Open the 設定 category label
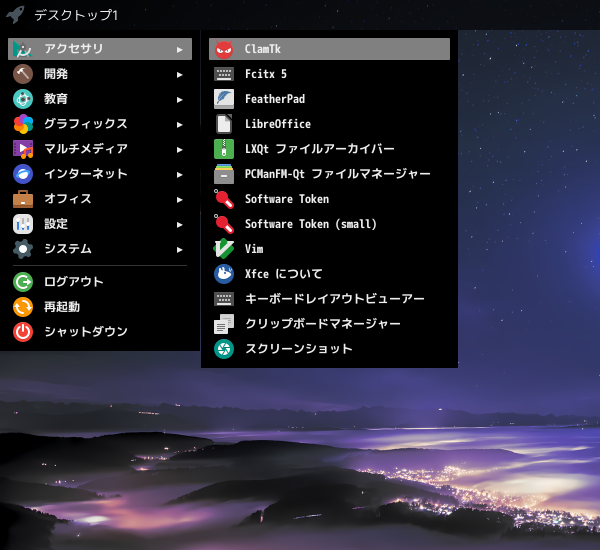This screenshot has height=550, width=600. 56,224
